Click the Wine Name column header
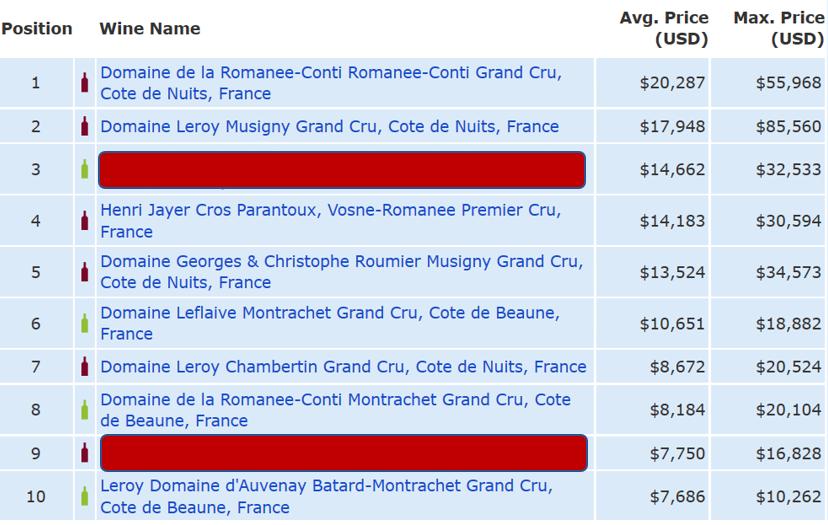 pos(150,29)
